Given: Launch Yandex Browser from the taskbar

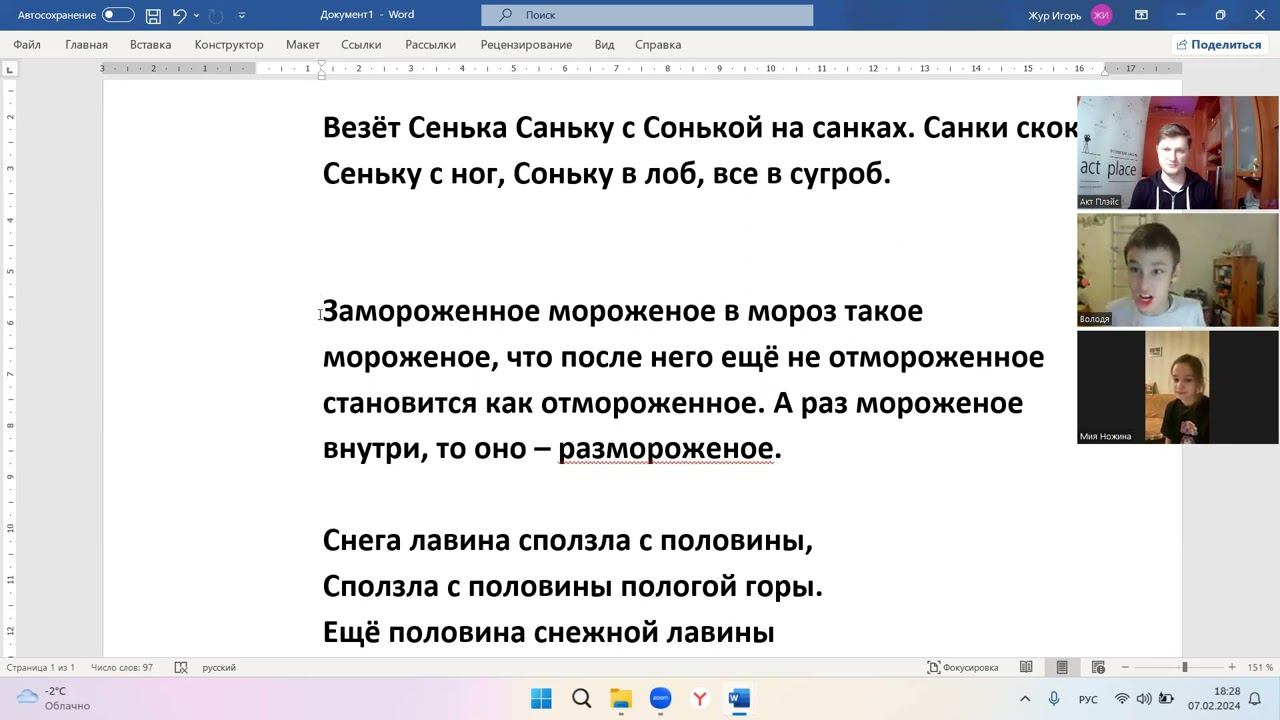Looking at the screenshot, I should click(x=700, y=698).
